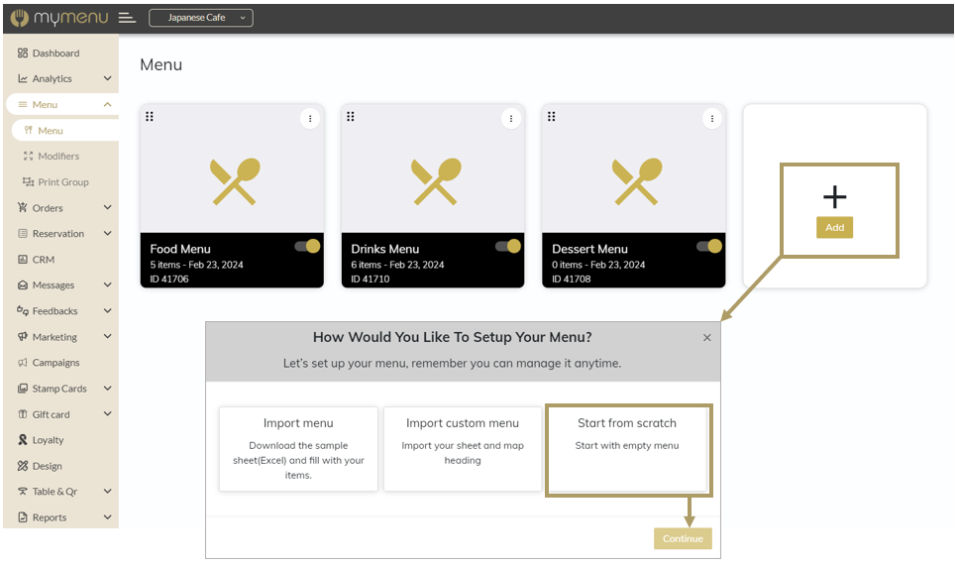Open Modifiers in the sidebar
Viewport: 955px width, 561px height.
[58, 156]
